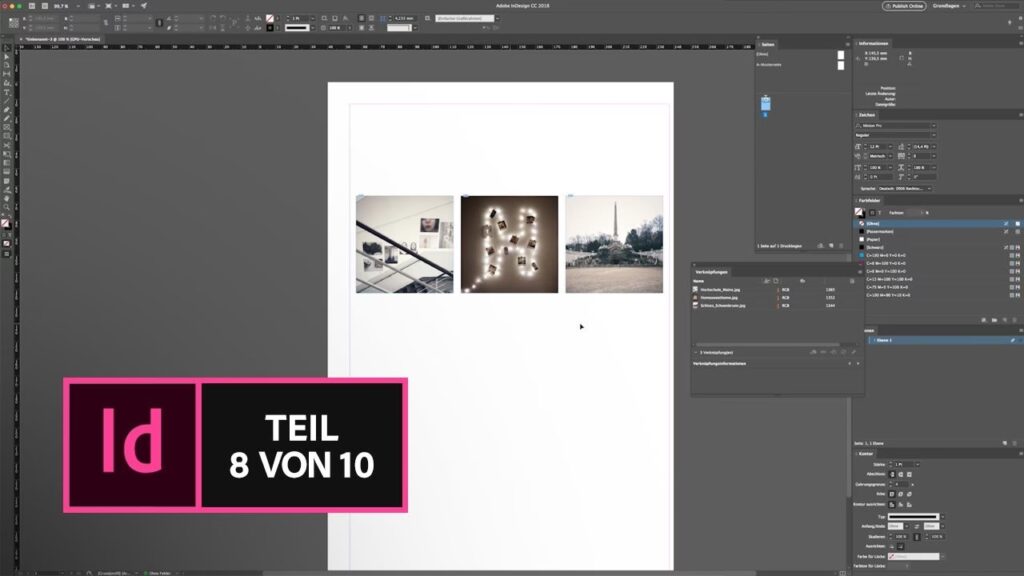Switch to the Verknüpfungen panel tab
Screen dimensions: 1024x576
pos(712,272)
